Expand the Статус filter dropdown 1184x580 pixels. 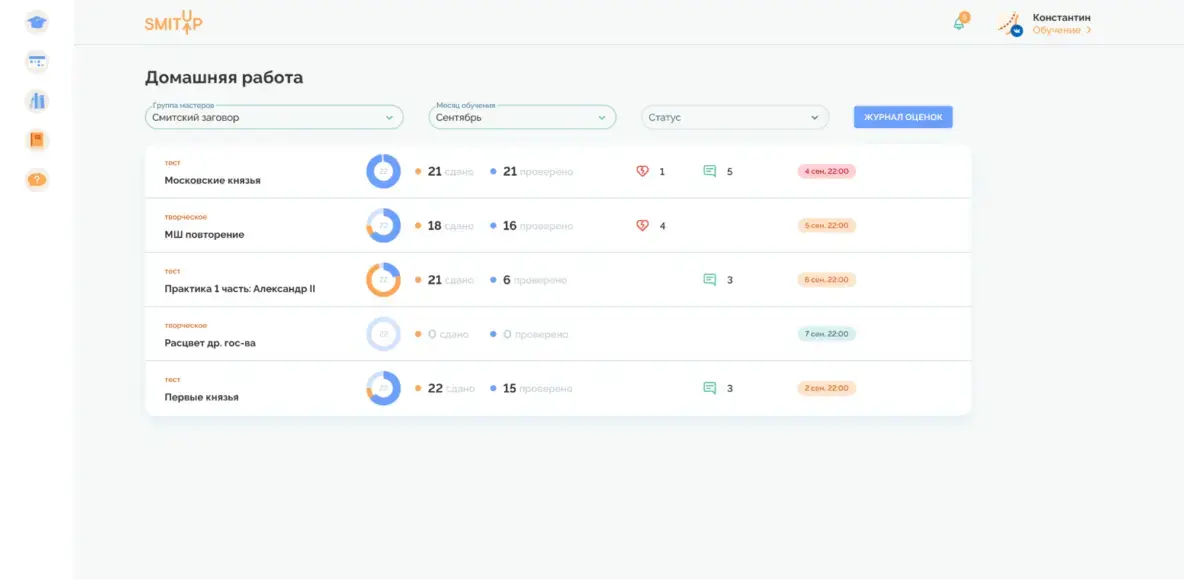tap(734, 117)
